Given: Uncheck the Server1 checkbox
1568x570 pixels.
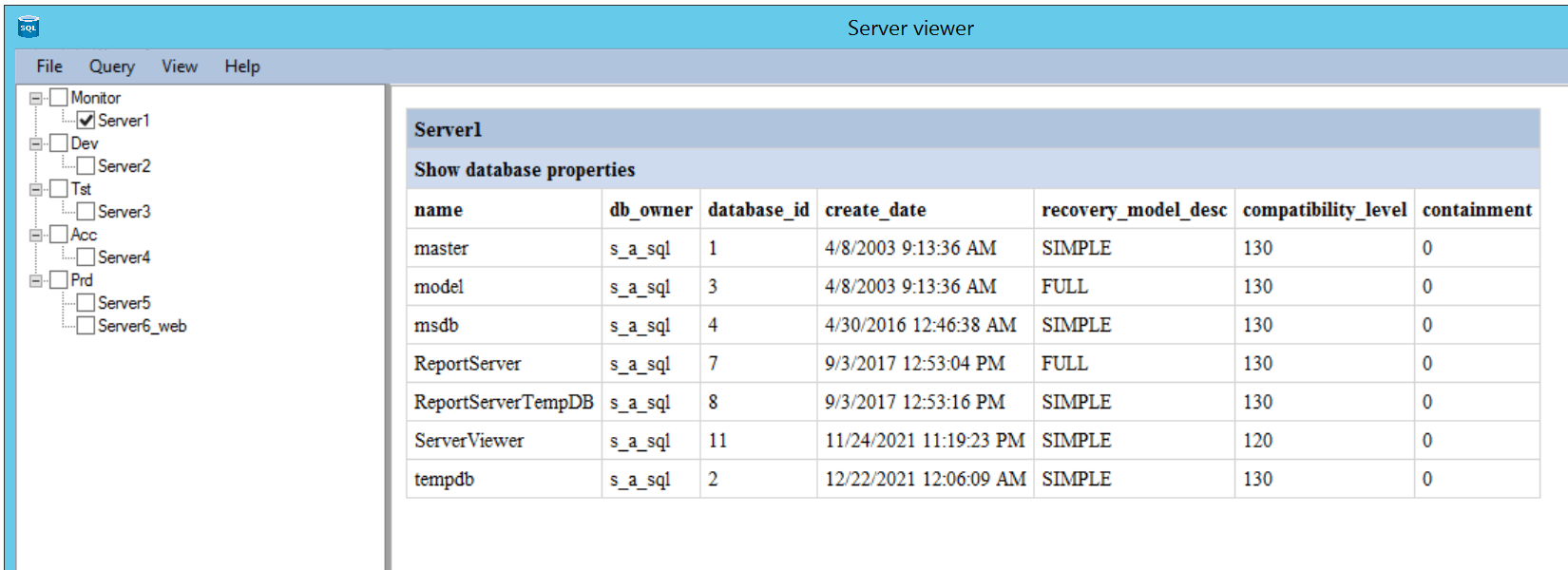Looking at the screenshot, I should [x=86, y=121].
